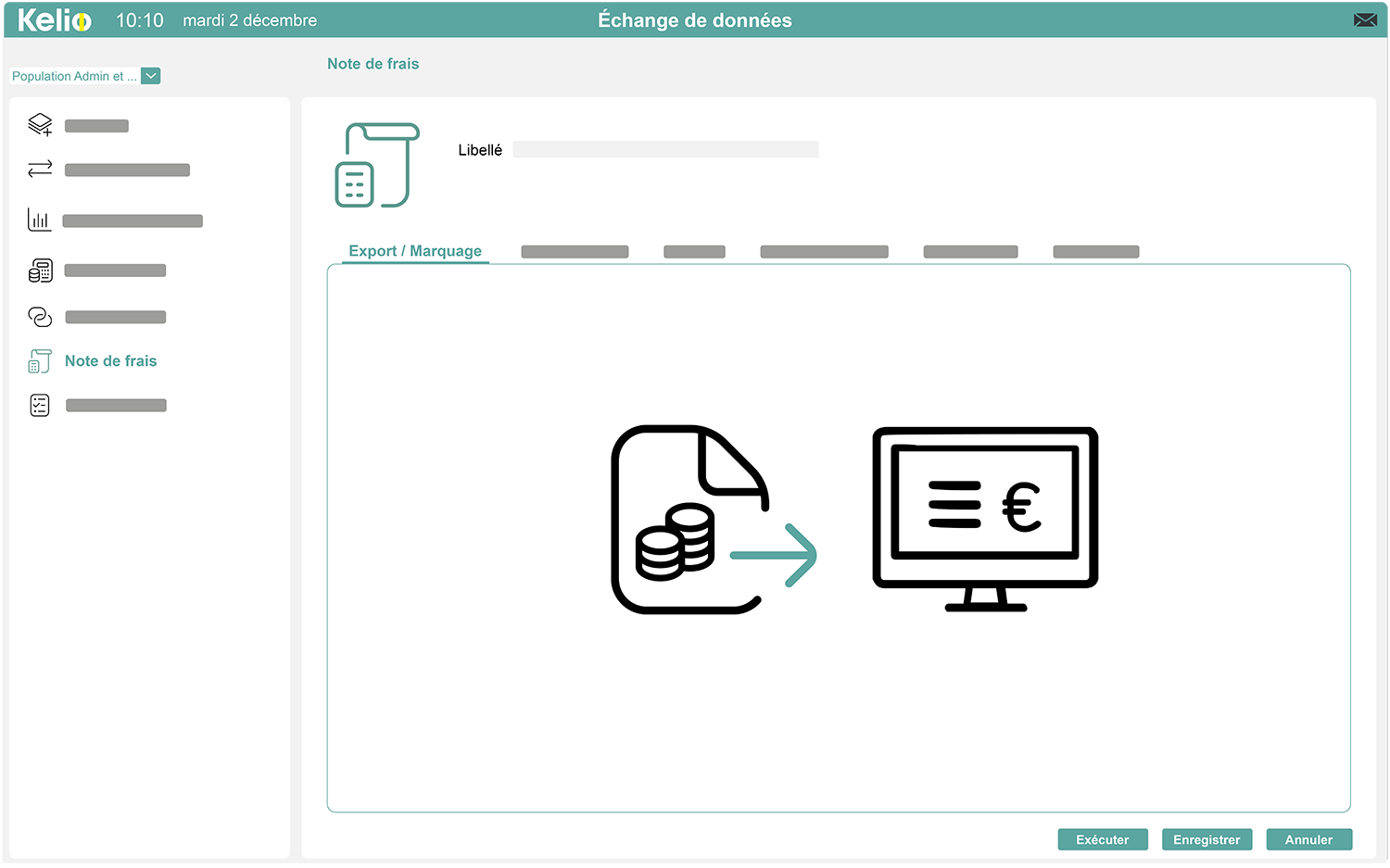
Task: Click the two-way arrows exchange icon
Action: [x=38, y=170]
